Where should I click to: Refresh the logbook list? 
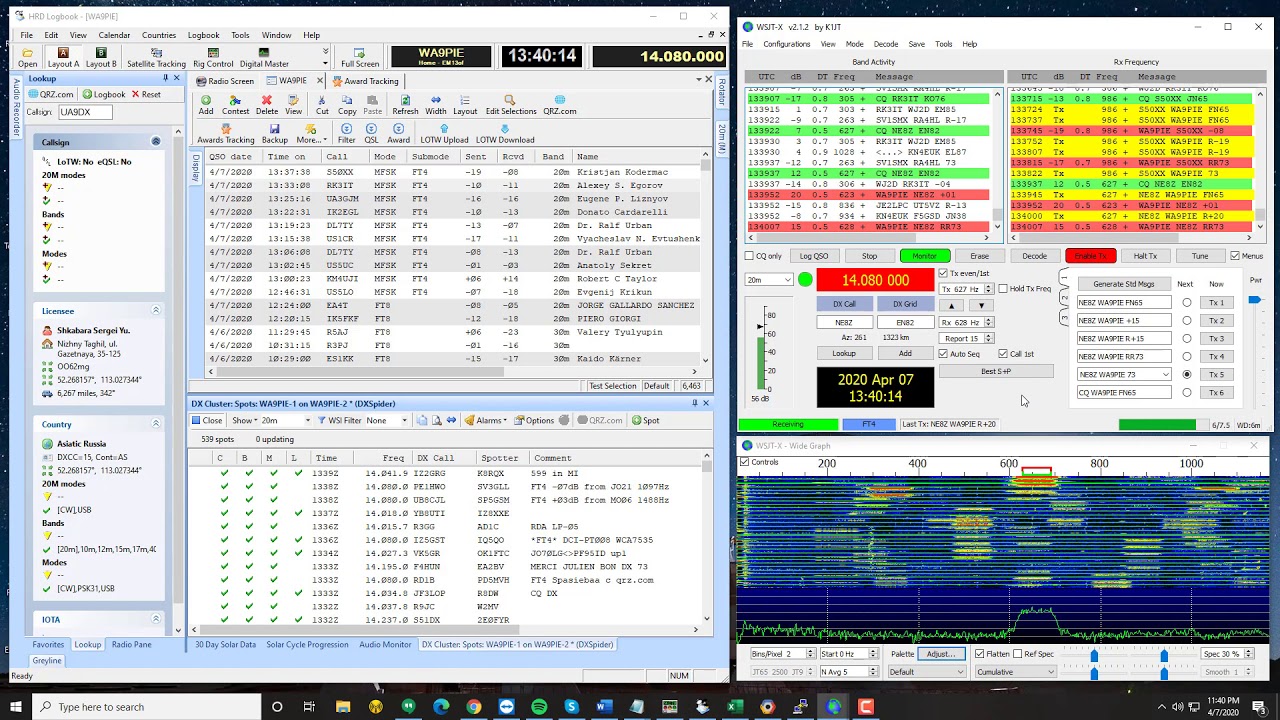(x=405, y=105)
